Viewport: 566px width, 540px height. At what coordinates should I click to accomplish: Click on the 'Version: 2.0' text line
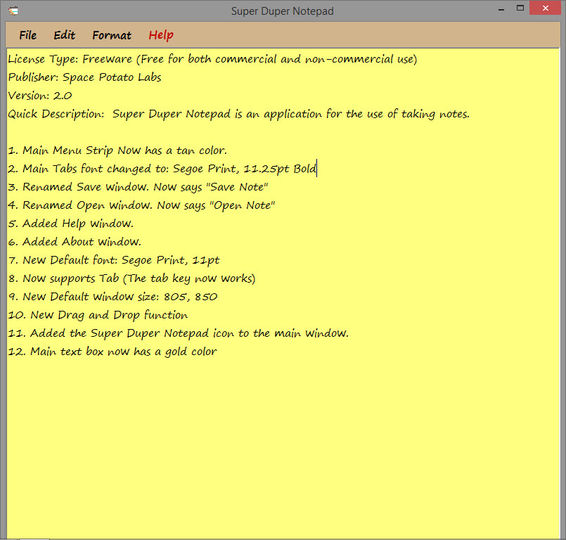click(40, 96)
